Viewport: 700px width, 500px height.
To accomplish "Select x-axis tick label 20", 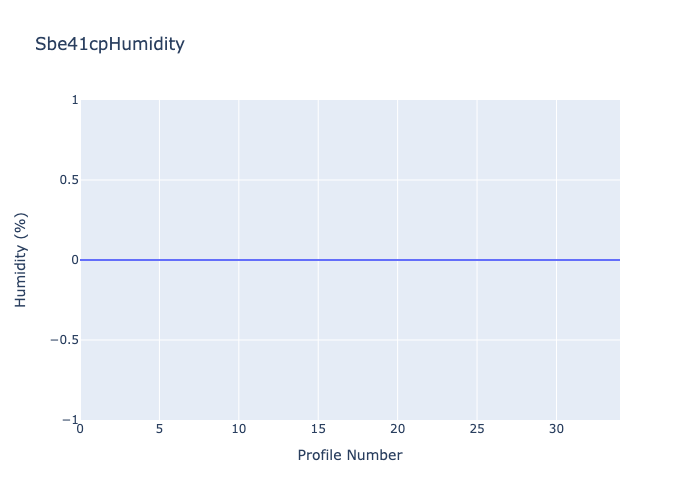I will click(x=397, y=429).
